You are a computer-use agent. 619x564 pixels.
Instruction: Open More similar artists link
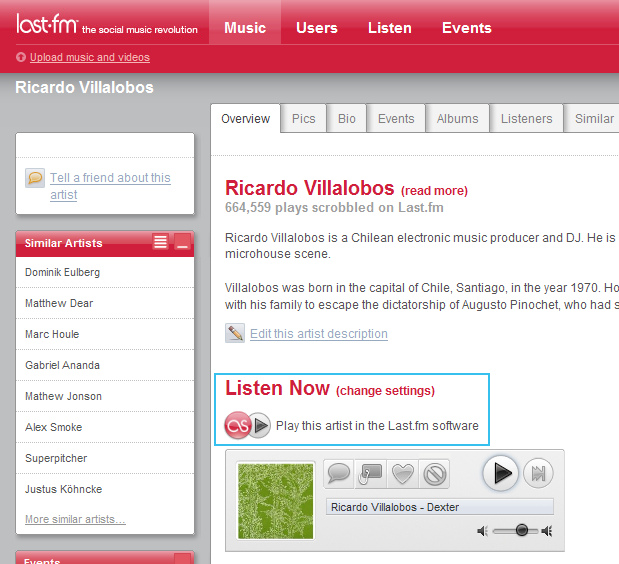(x=75, y=519)
